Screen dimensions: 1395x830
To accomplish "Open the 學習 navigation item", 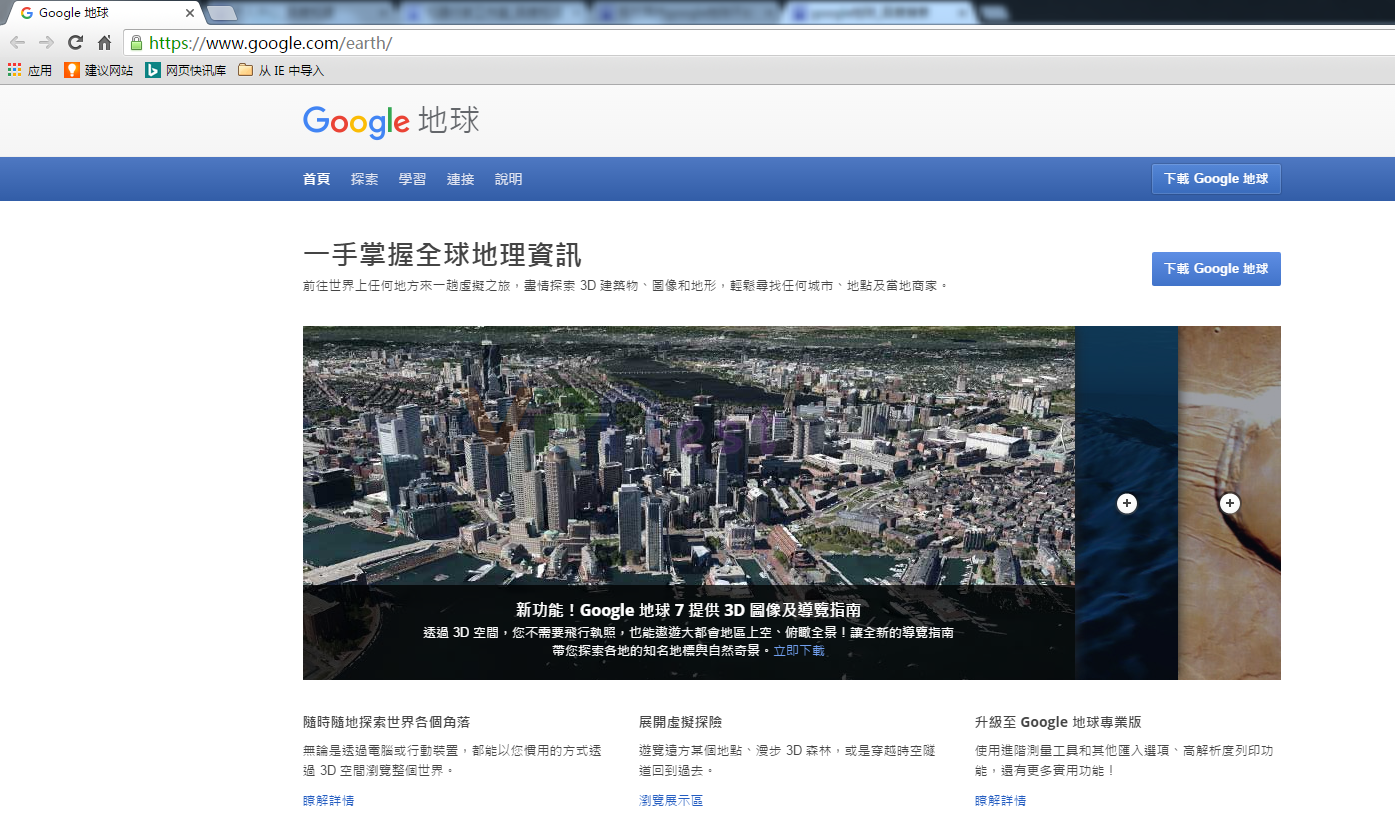I will point(412,179).
